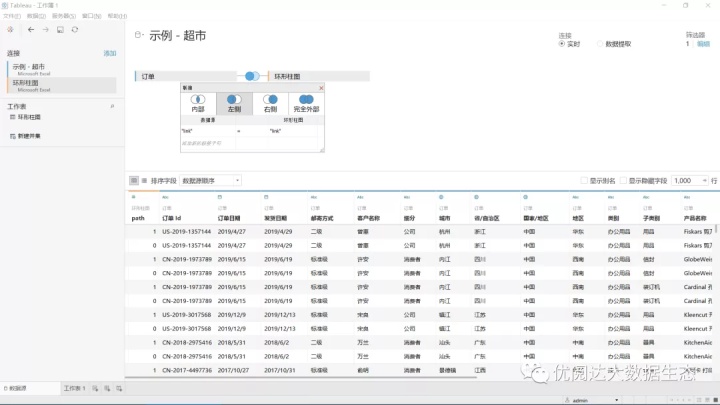Click date type icon above 发货日期 column

pyautogui.click(x=266, y=197)
